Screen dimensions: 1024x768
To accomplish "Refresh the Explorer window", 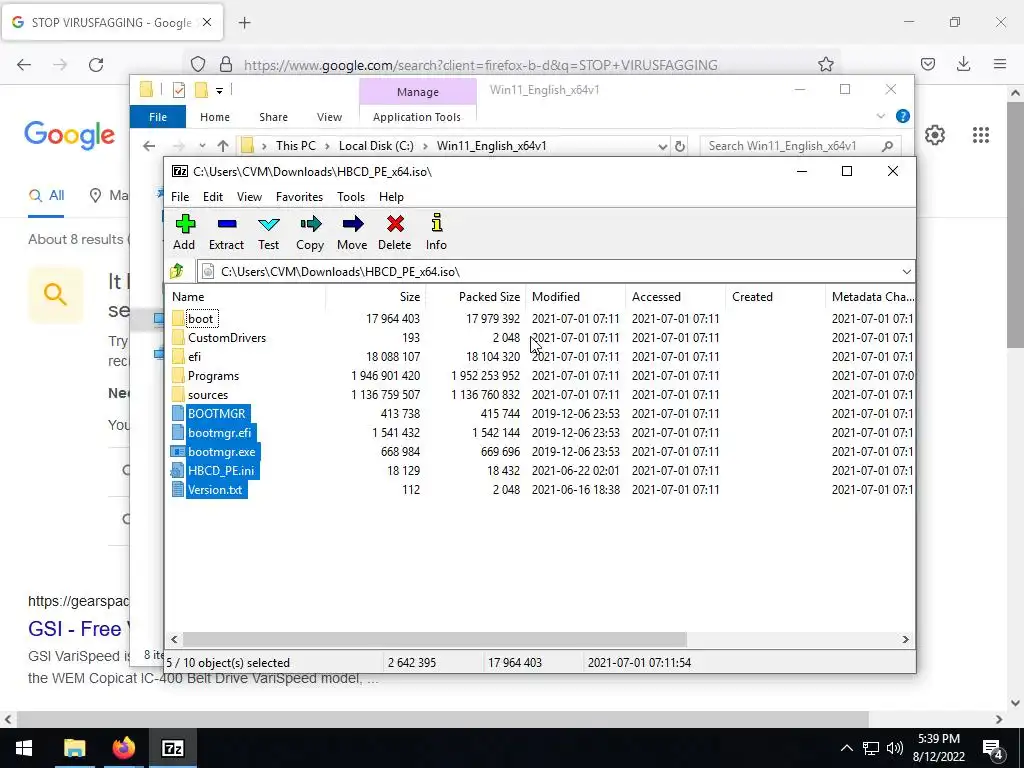I will [x=680, y=146].
